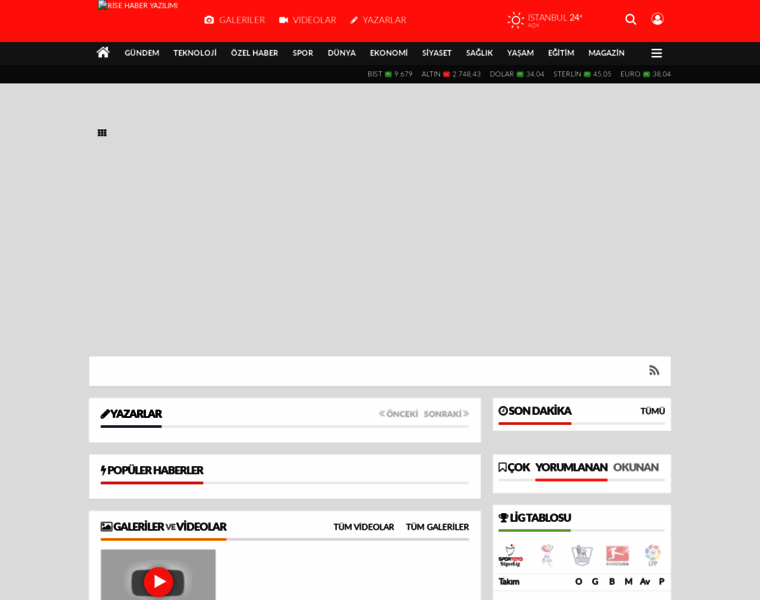Click the Istanbul sun weather icon

(515, 20)
